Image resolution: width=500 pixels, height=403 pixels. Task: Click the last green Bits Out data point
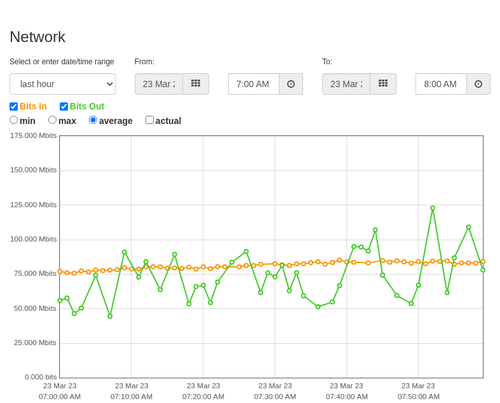click(483, 270)
